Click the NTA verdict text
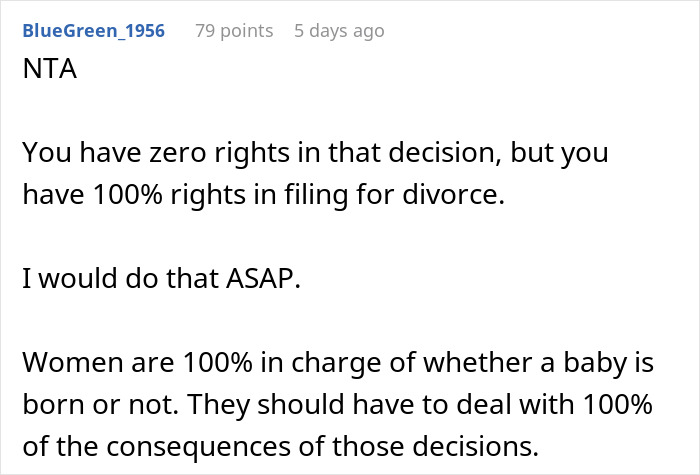 click(50, 69)
